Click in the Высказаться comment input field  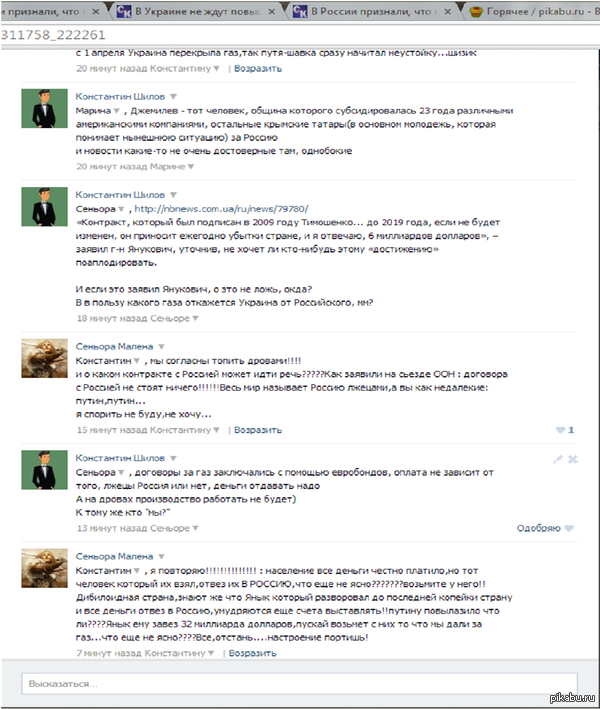click(299, 684)
